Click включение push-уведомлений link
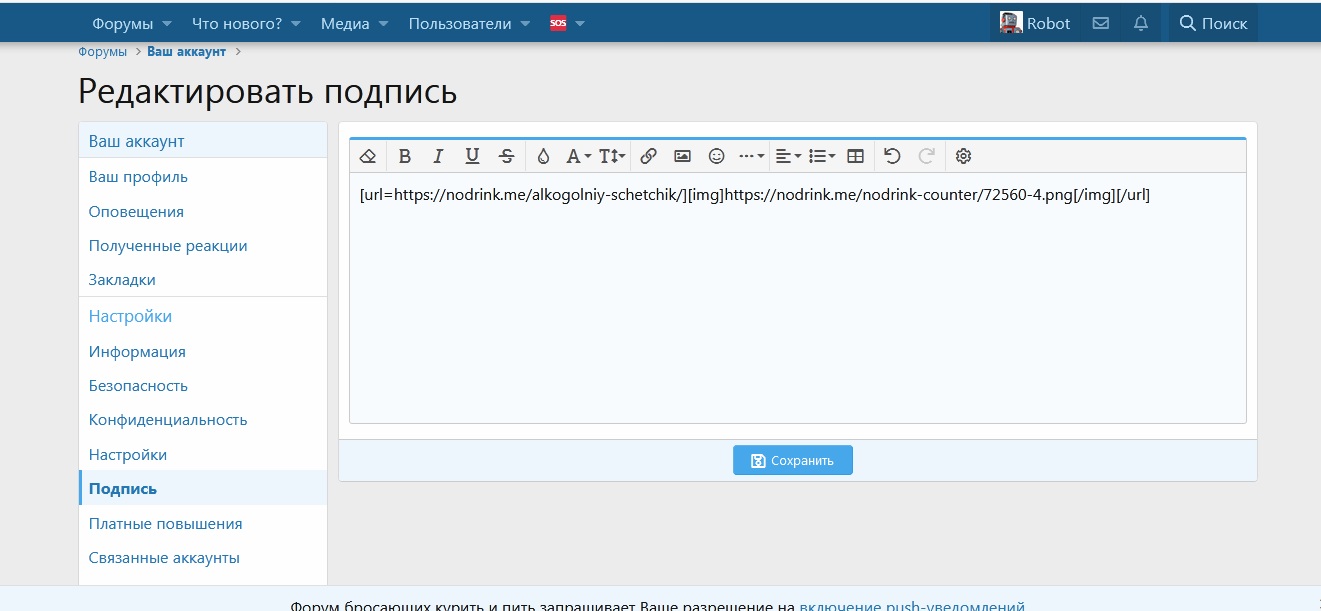This screenshot has height=611, width=1321. click(911, 605)
